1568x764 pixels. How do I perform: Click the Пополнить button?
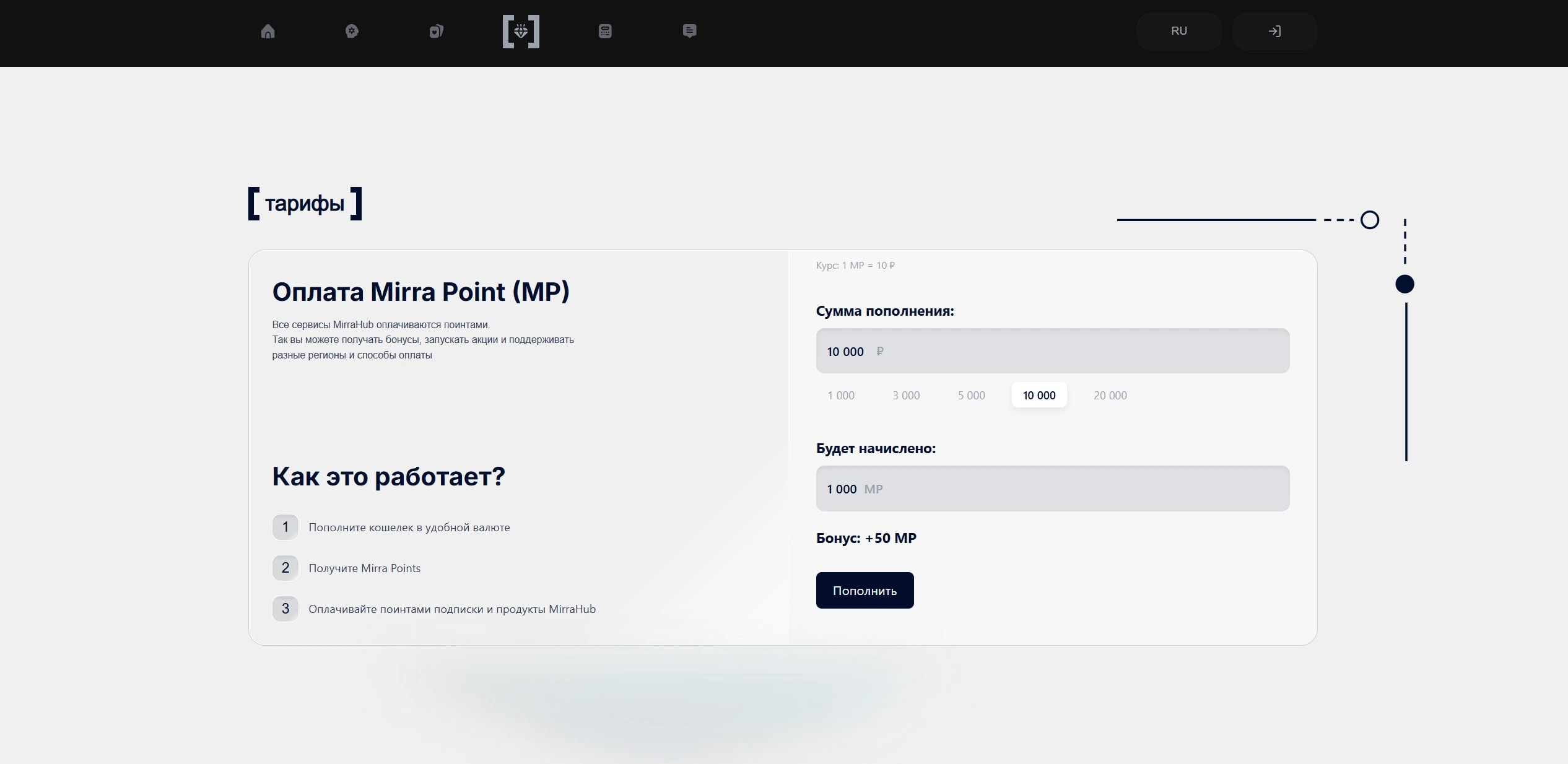click(865, 591)
